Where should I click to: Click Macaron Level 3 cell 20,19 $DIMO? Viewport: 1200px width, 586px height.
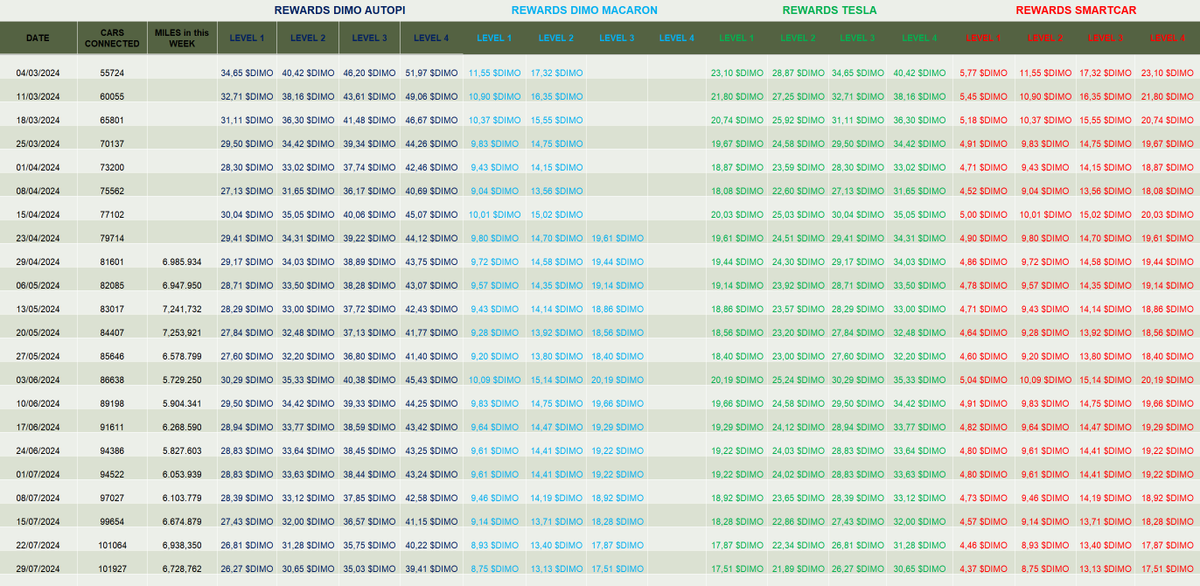(617, 380)
